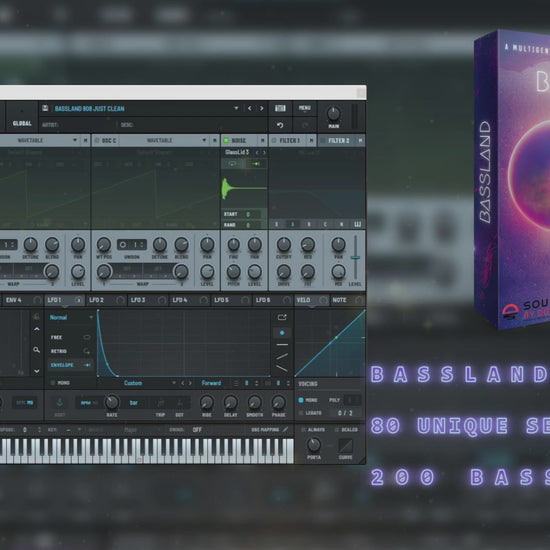The image size is (550, 550).
Task: Toggle voicing MONO checkbox
Action: coord(301,400)
